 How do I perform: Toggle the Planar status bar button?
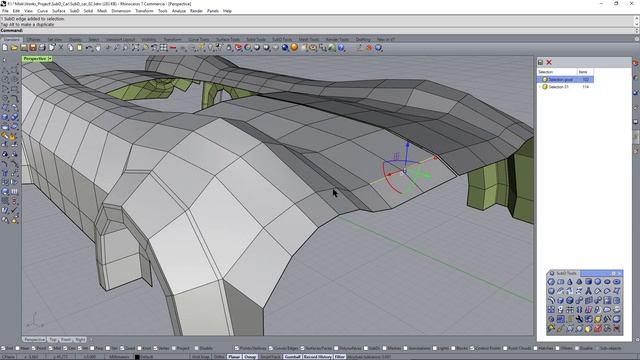pyautogui.click(x=234, y=357)
